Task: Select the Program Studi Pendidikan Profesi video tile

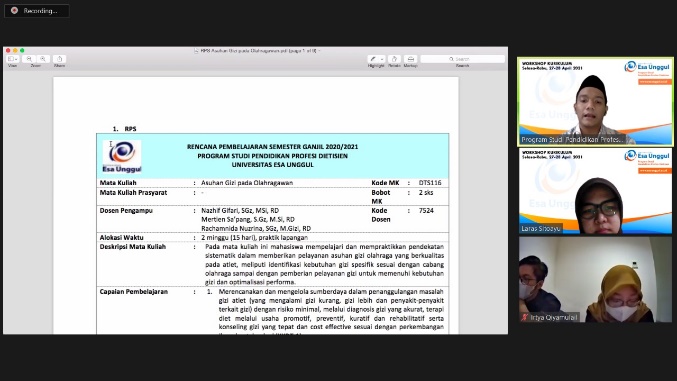Action: coord(595,102)
